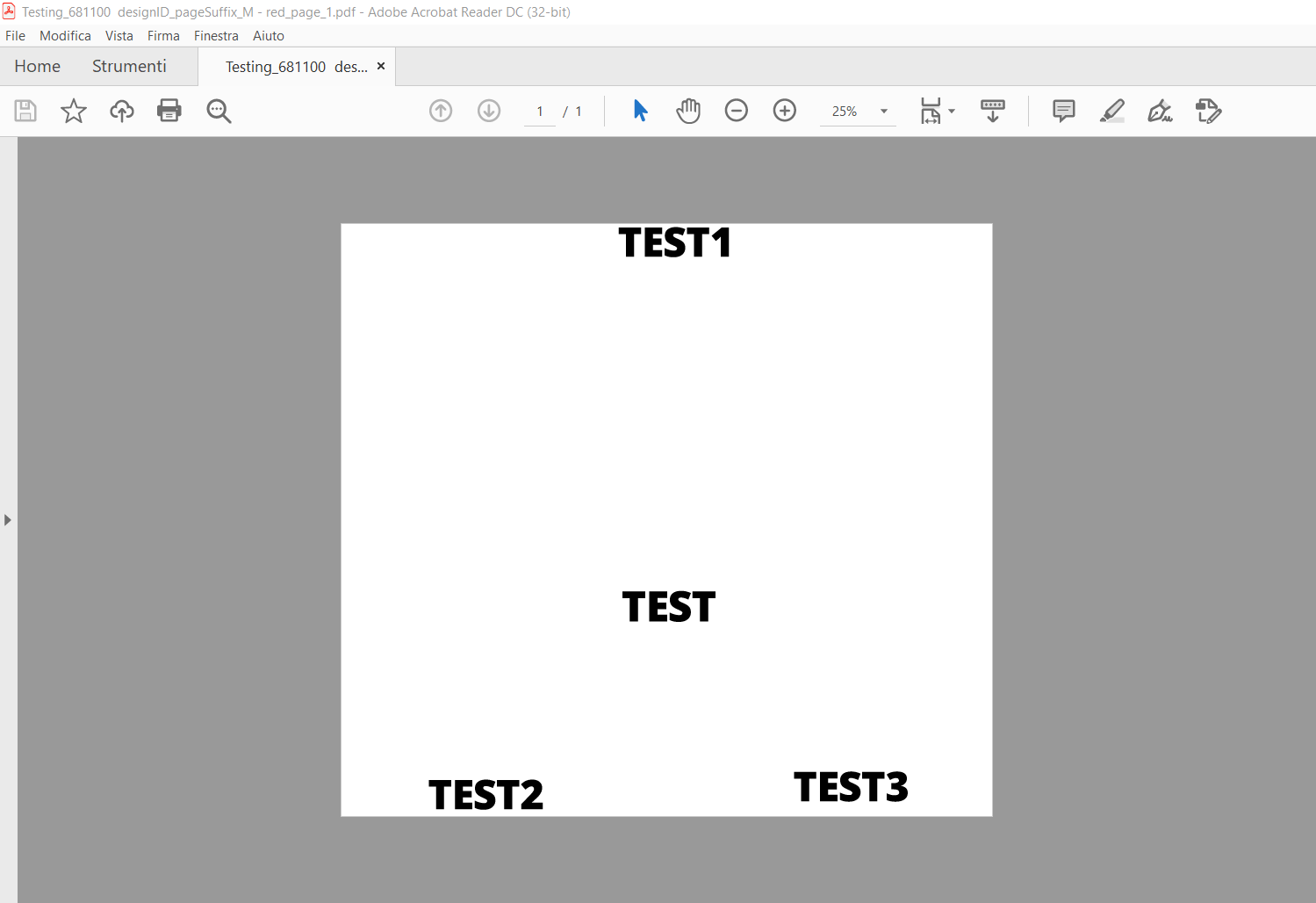Activate the Hand pan tool

point(688,111)
